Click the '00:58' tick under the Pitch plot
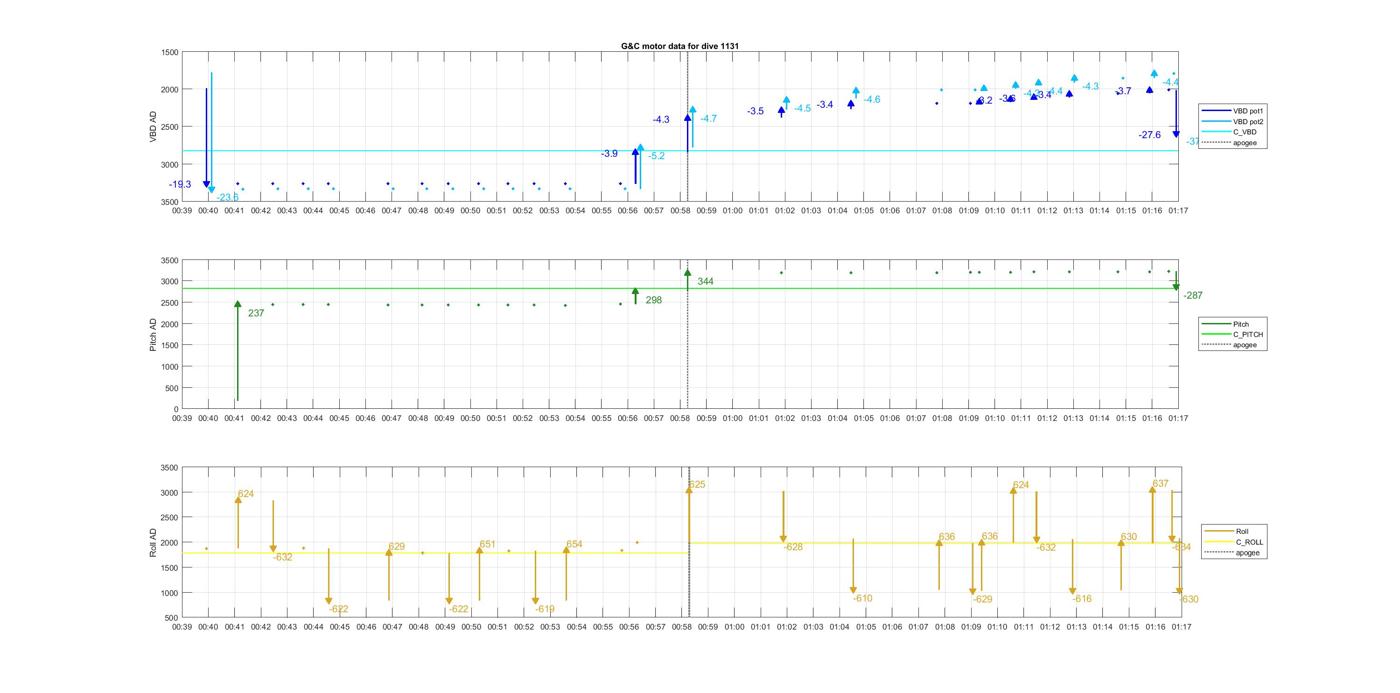The image size is (1400, 693). 680,419
